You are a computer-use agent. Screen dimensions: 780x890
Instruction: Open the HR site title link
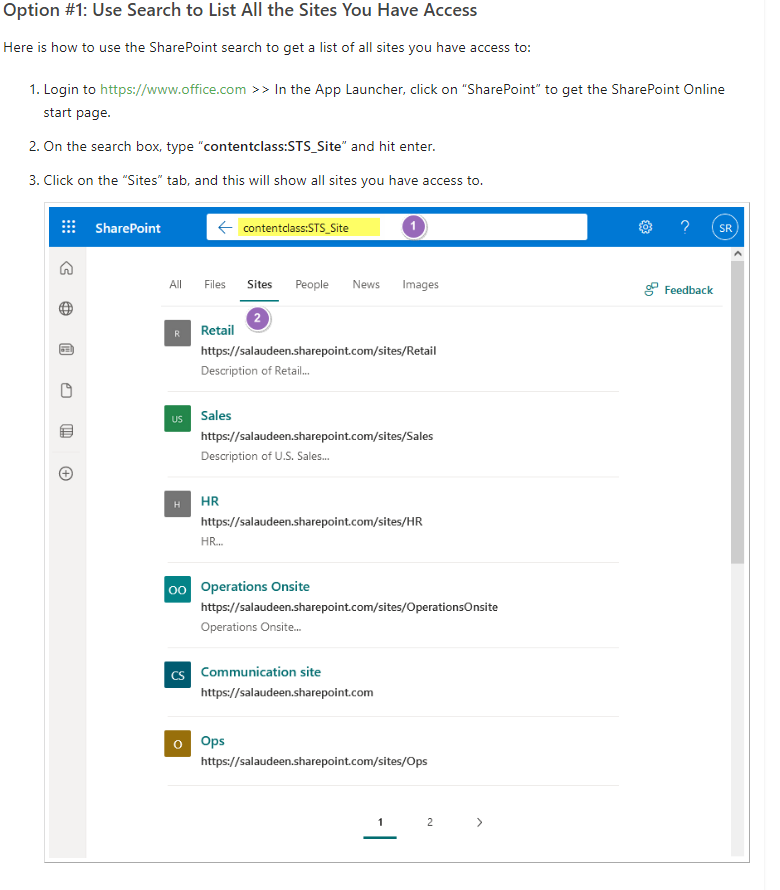coord(210,501)
